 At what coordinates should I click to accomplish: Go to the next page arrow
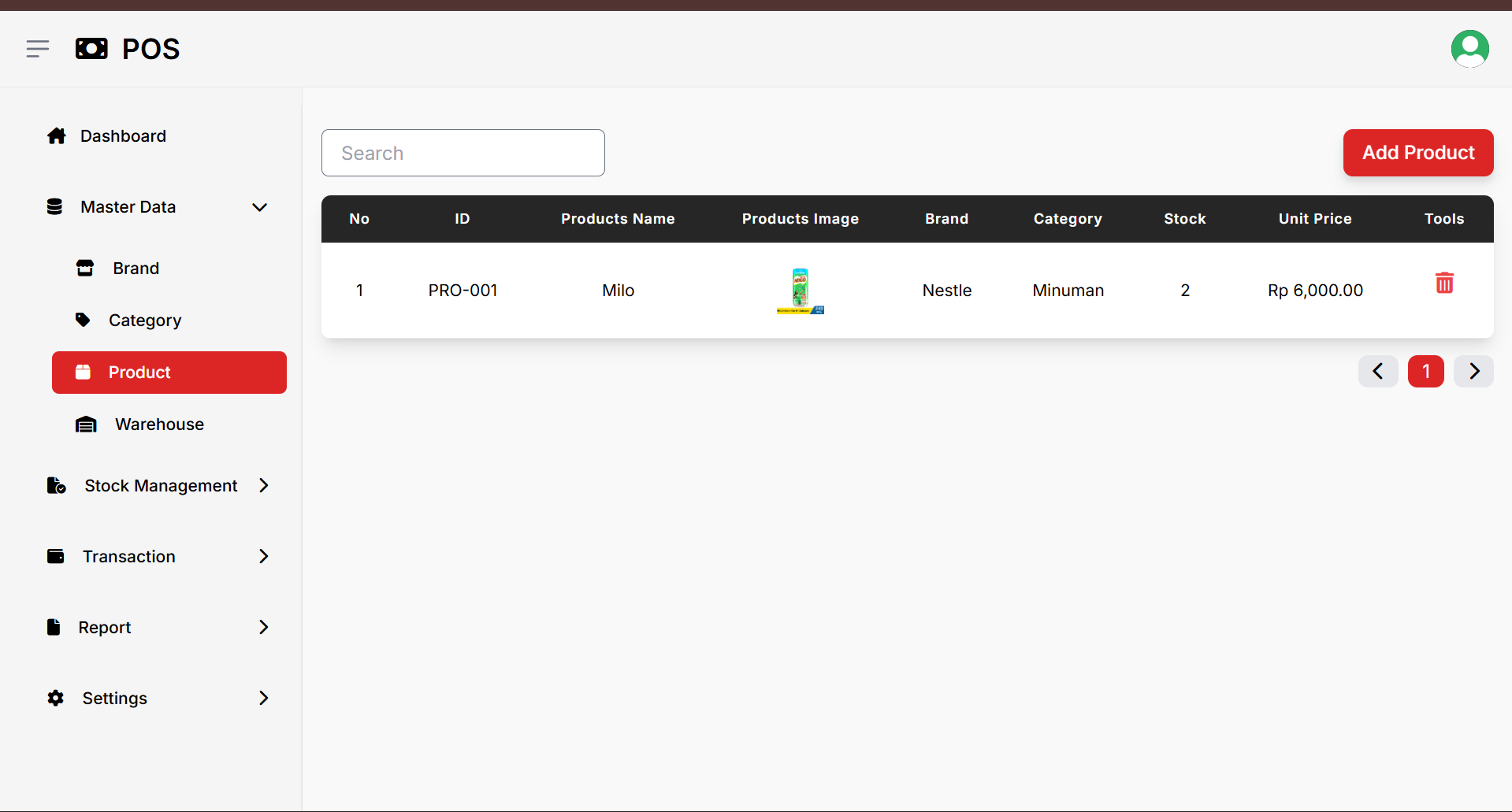click(1474, 371)
